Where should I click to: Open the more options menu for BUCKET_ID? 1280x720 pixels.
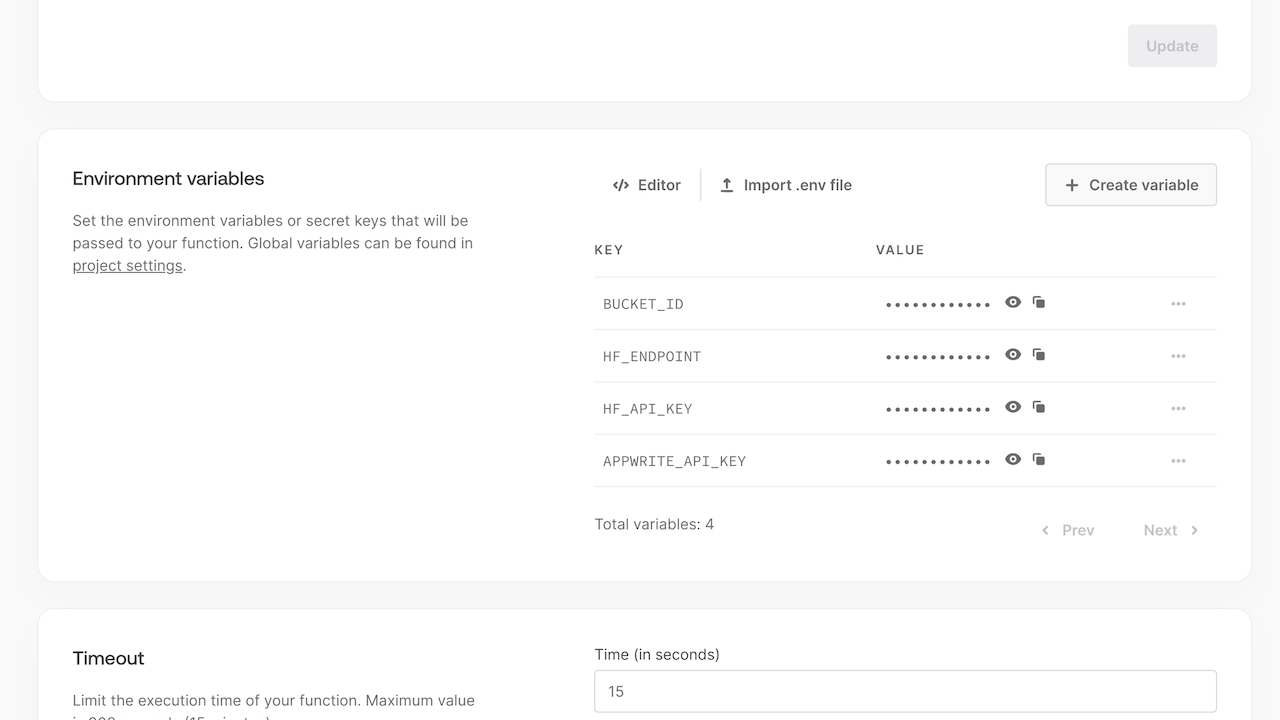[x=1178, y=304]
